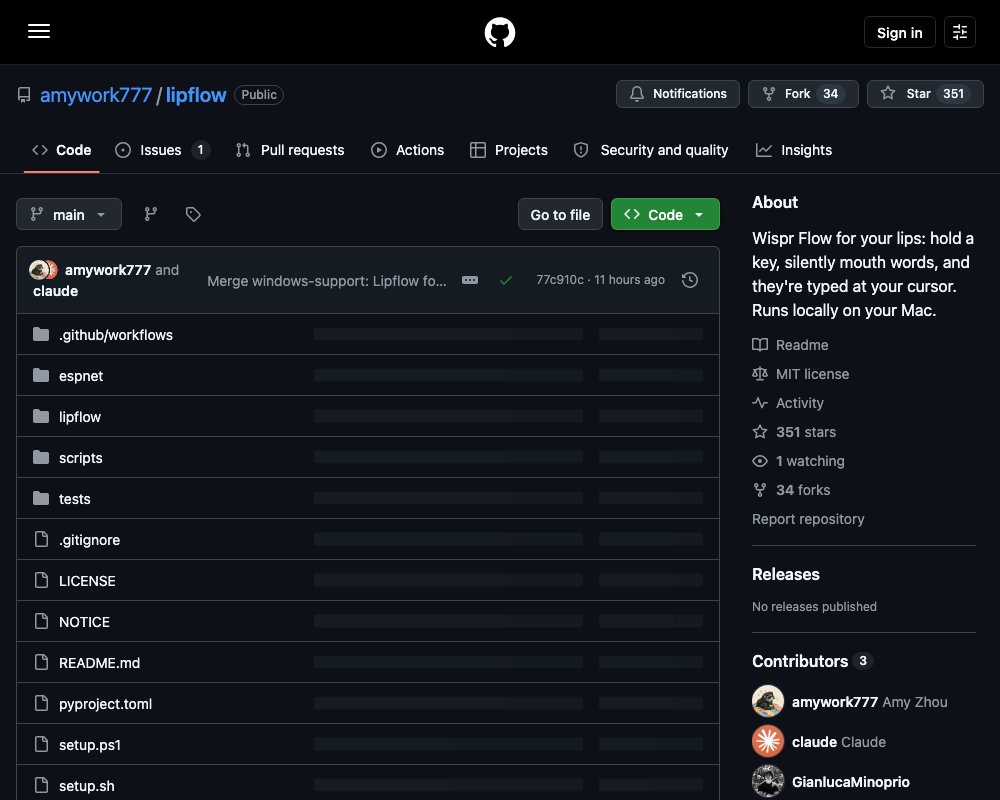The image size is (1000, 800).
Task: View tags via the tag icon
Action: (x=193, y=214)
